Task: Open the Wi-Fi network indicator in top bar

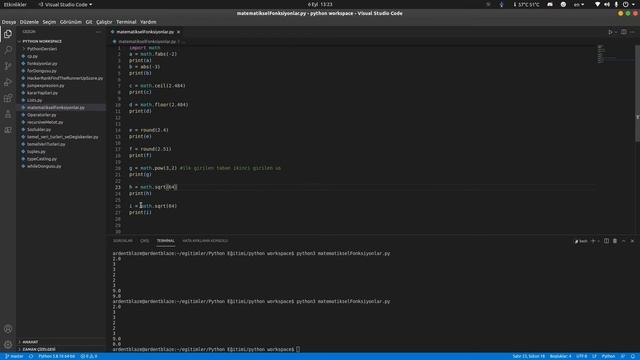Action: click(x=598, y=4)
